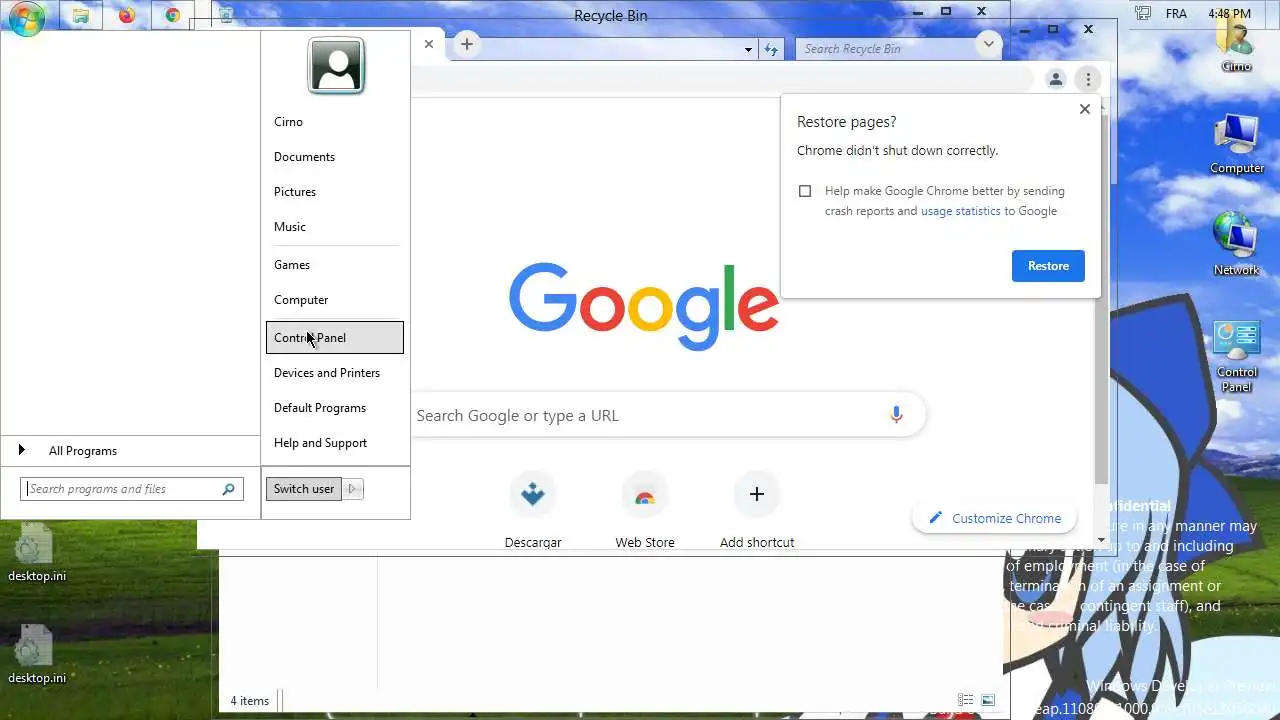The width and height of the screenshot is (1280, 720).
Task: Click the Switch user button
Action: click(x=304, y=489)
